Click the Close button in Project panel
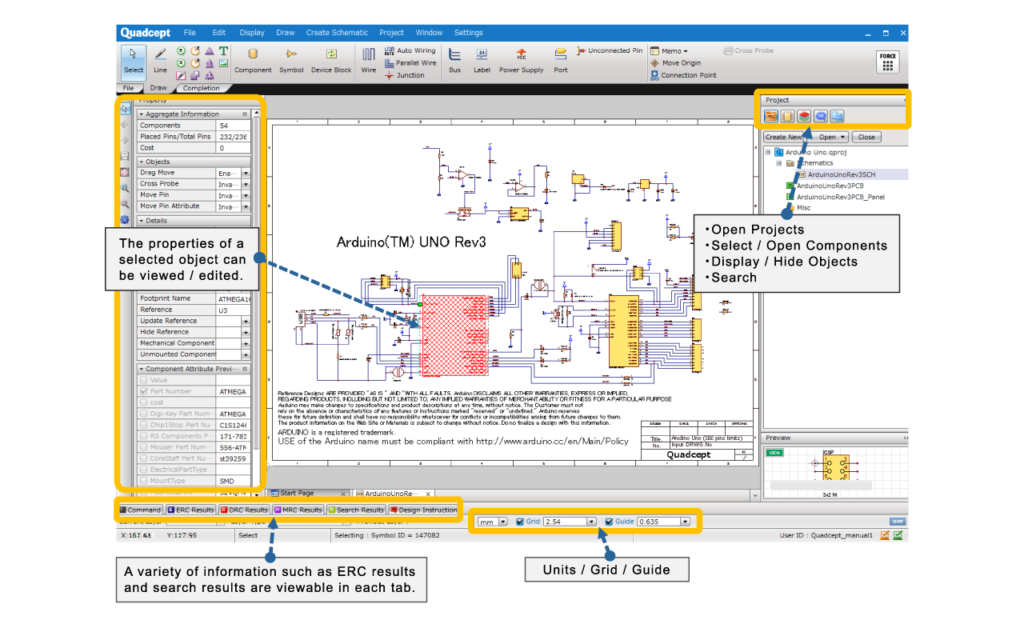 tap(866, 137)
